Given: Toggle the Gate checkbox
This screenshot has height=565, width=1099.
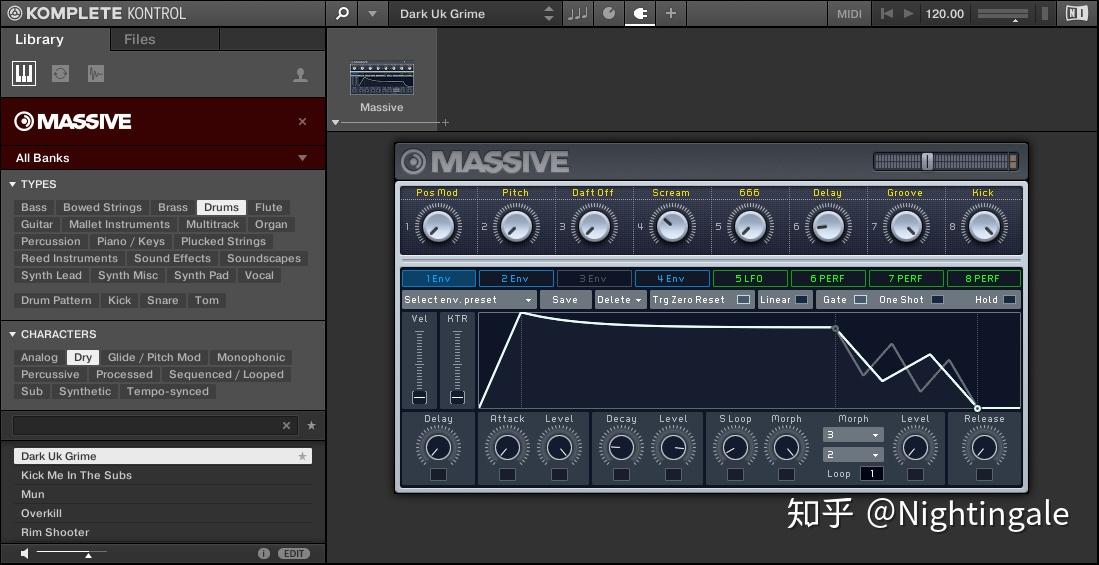Looking at the screenshot, I should point(860,299).
